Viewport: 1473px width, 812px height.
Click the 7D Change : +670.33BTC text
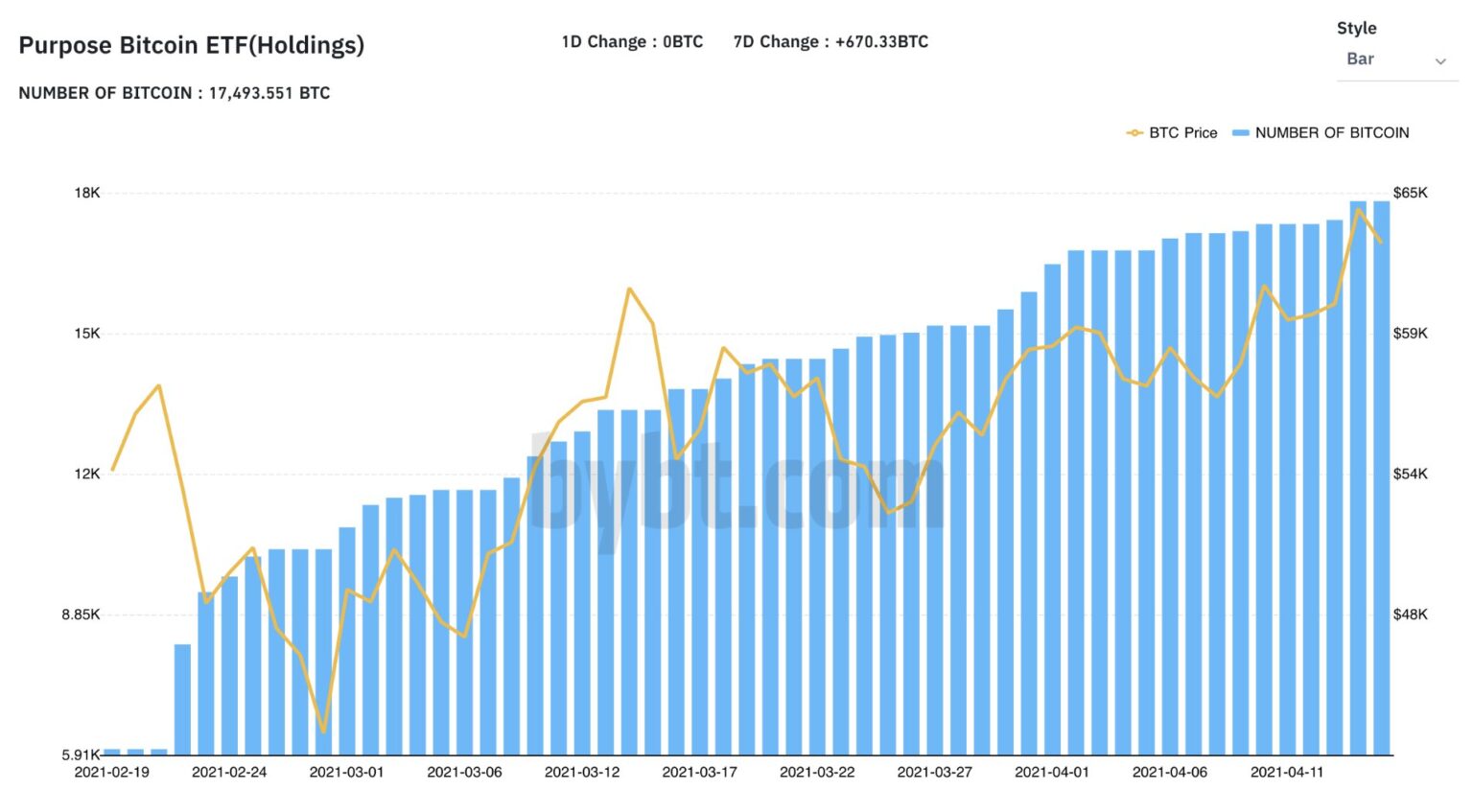tap(830, 42)
